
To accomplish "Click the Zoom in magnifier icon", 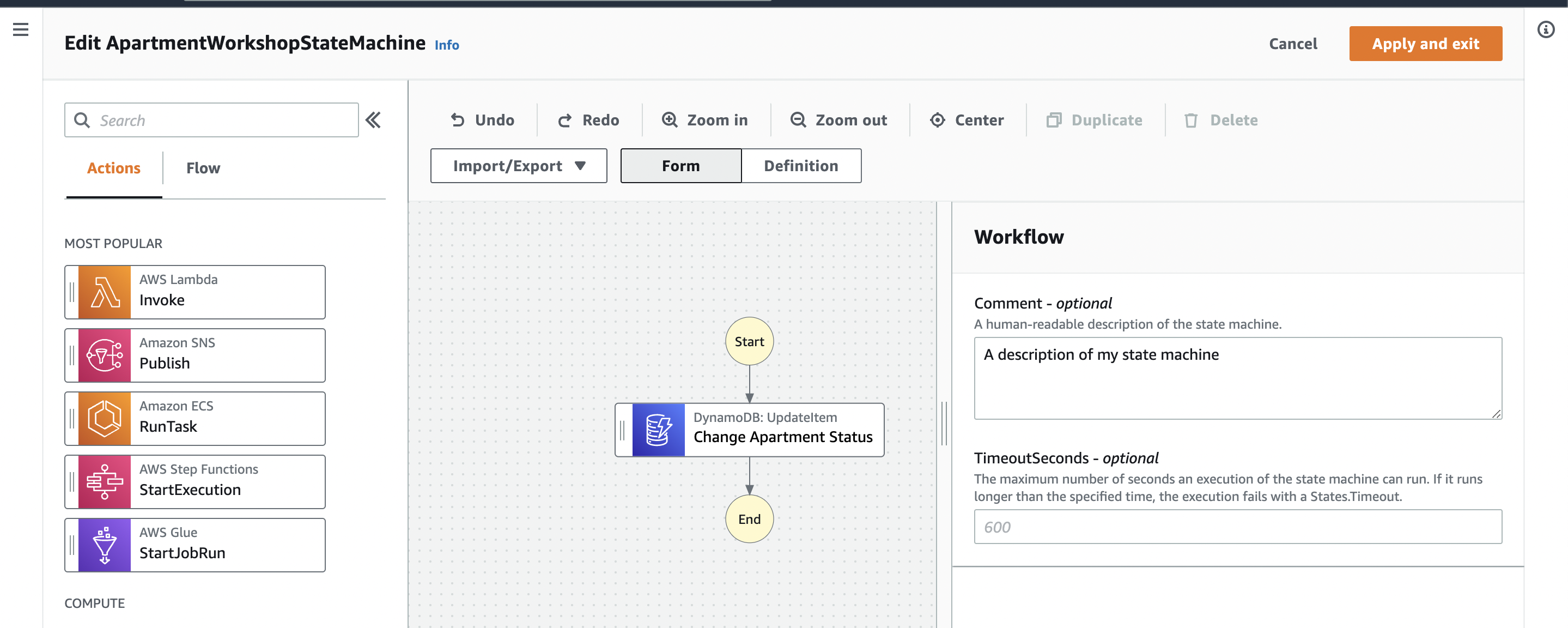I will pyautogui.click(x=670, y=120).
